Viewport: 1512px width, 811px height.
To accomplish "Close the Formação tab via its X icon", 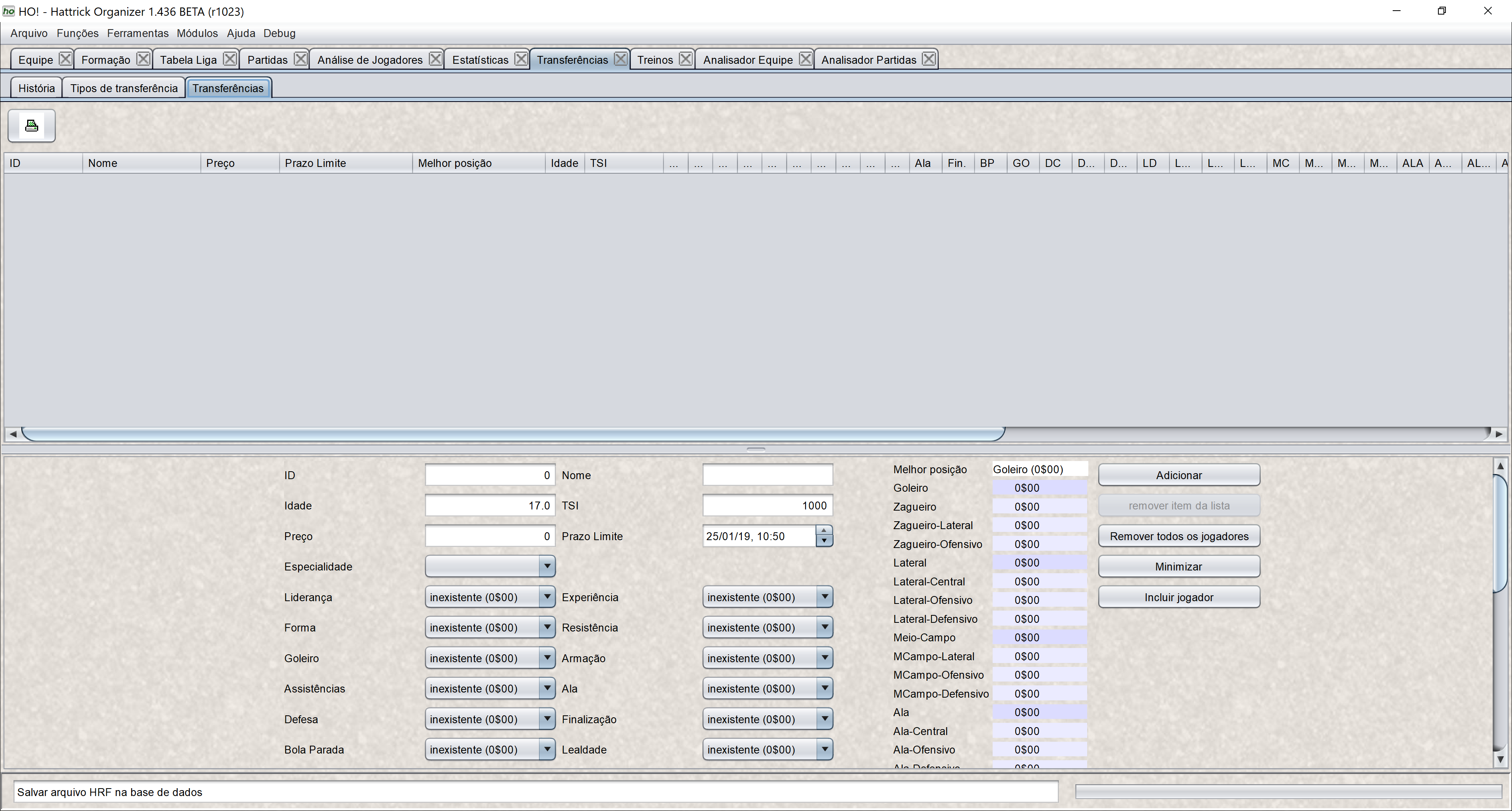I will pos(144,58).
